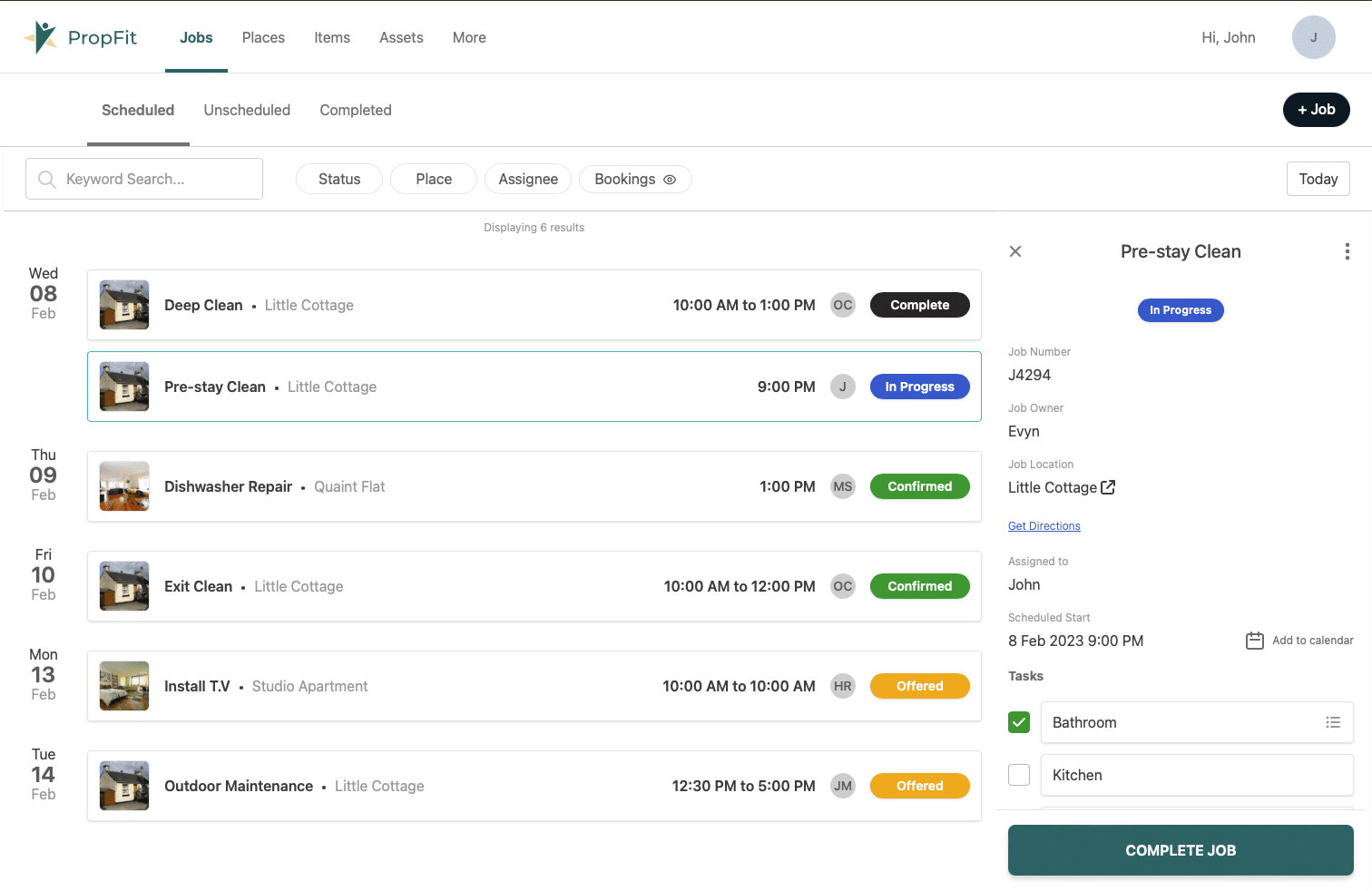
Task: Select the Install T.V job title
Action: click(x=197, y=686)
